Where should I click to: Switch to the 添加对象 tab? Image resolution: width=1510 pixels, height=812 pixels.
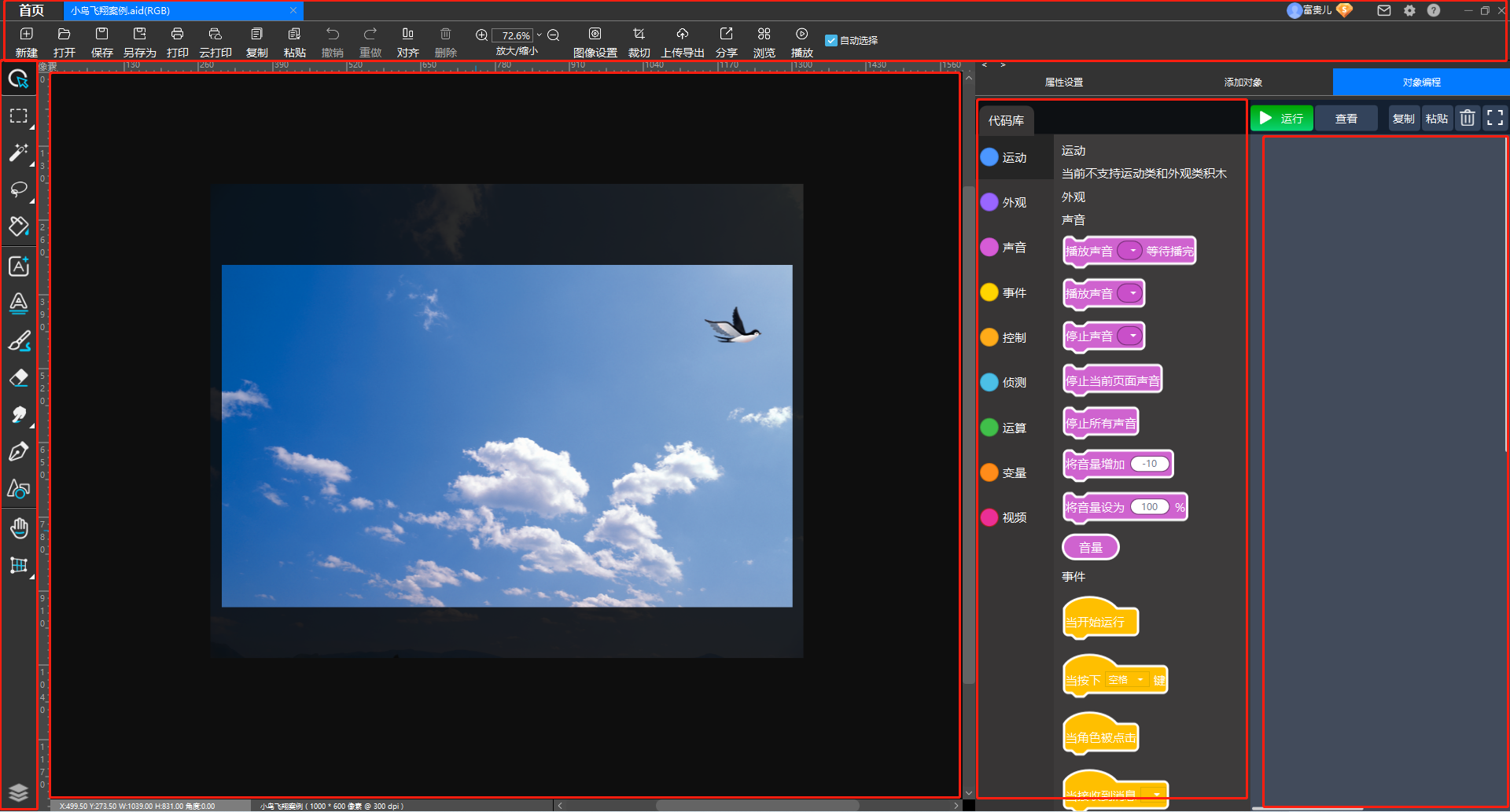[1243, 83]
